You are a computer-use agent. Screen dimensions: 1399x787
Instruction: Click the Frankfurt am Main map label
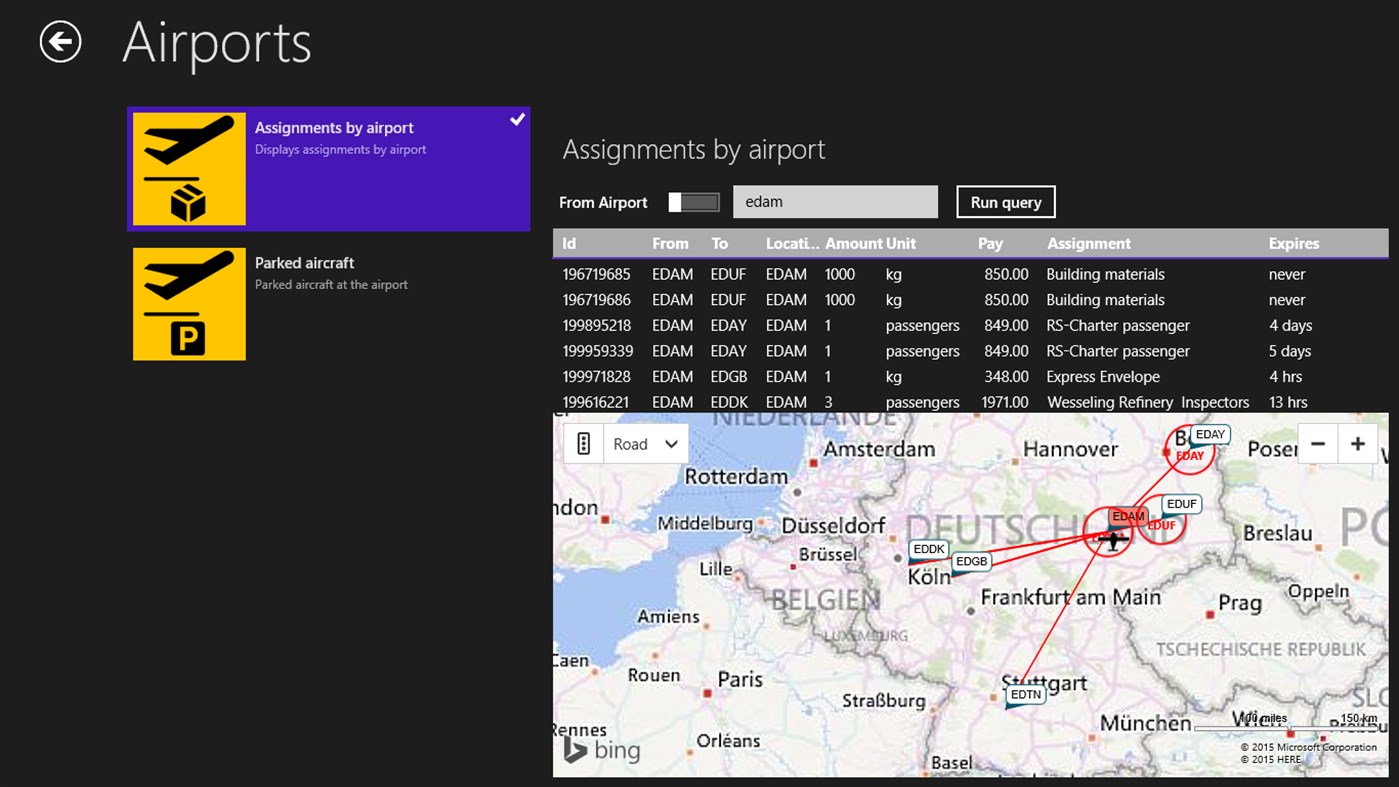click(1071, 597)
